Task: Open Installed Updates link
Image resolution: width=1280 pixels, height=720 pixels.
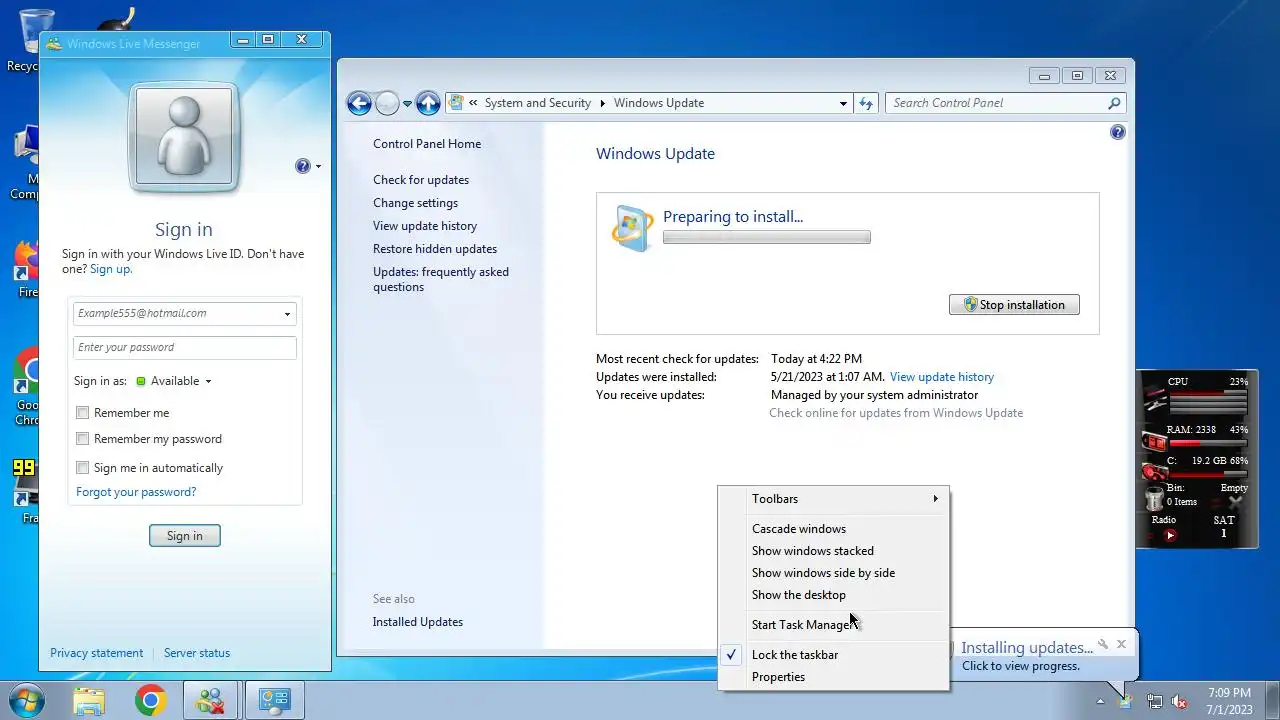Action: (x=418, y=622)
